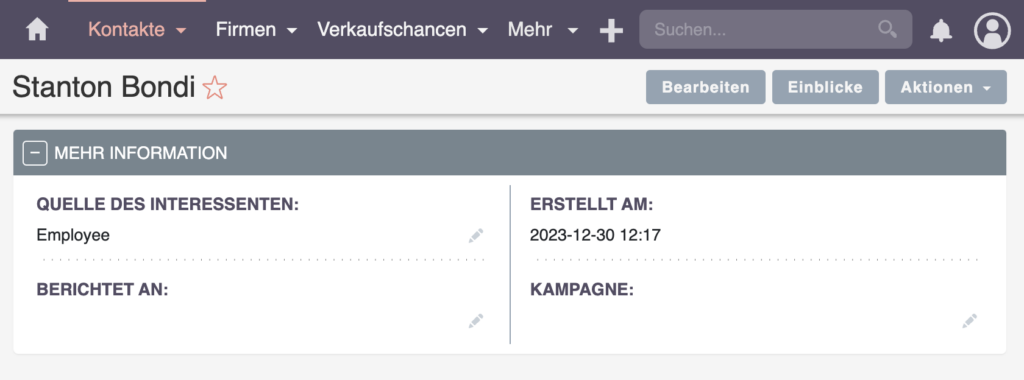Viewport: 1024px width, 380px height.
Task: Click the Bearbeiten button
Action: (705, 87)
